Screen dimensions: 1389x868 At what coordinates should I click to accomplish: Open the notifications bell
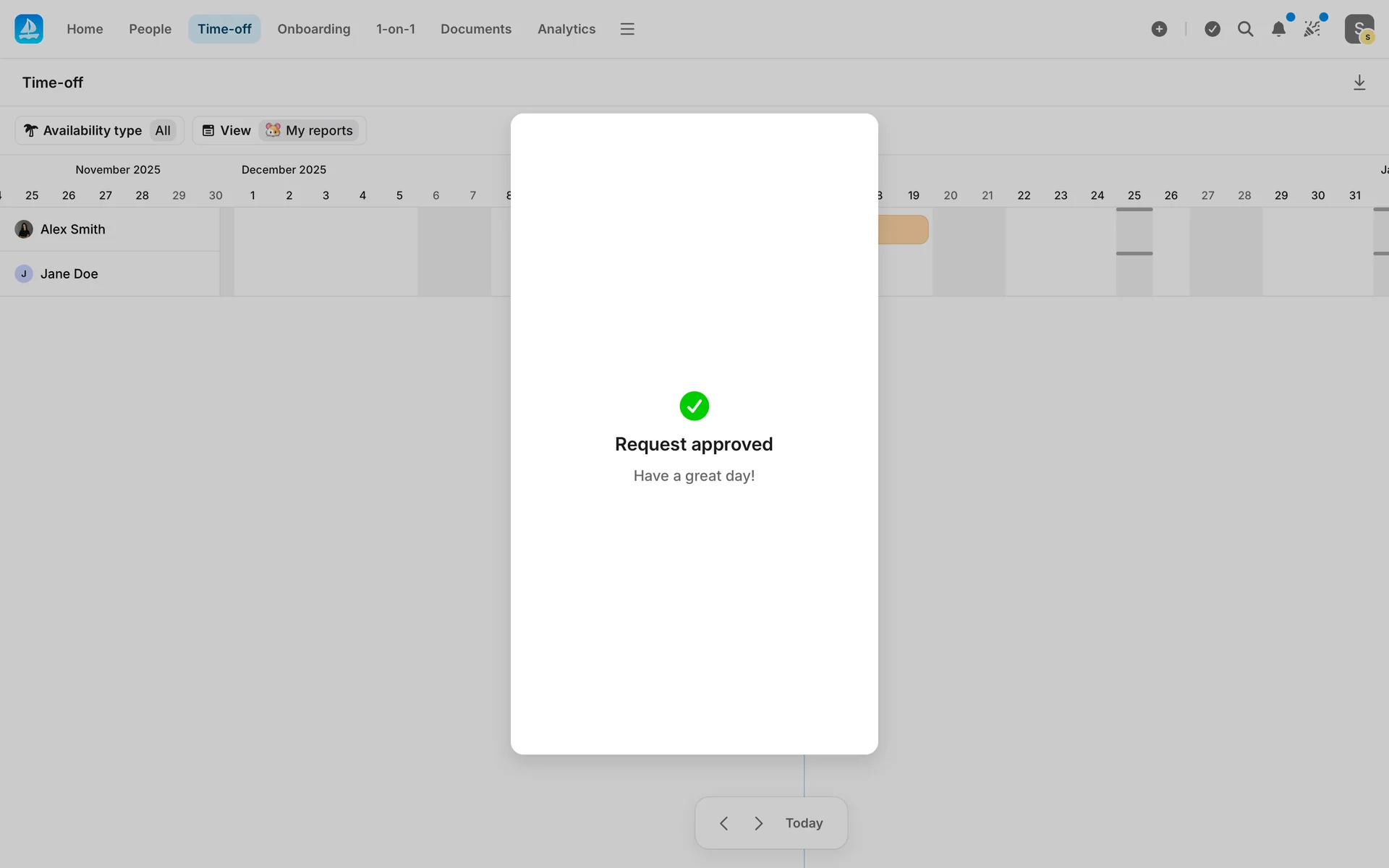point(1278,29)
